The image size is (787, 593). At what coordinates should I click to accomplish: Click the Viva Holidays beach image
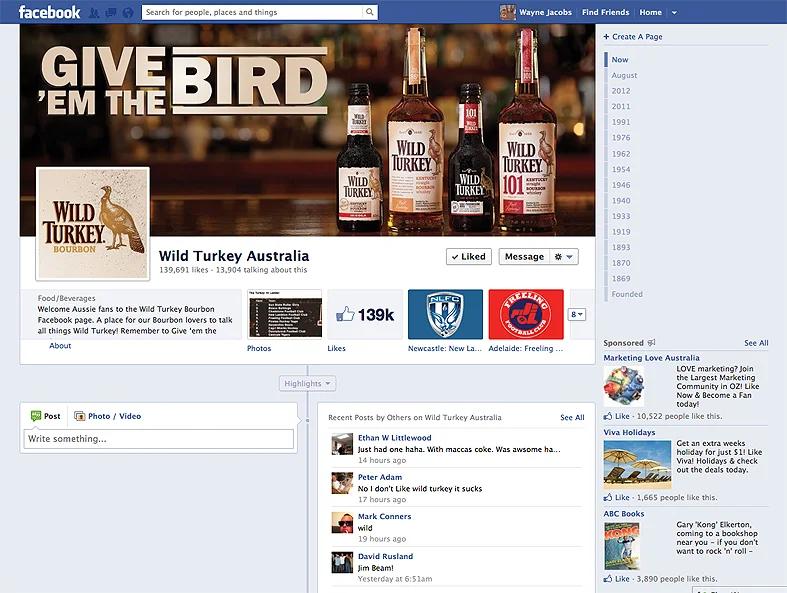pyautogui.click(x=637, y=464)
